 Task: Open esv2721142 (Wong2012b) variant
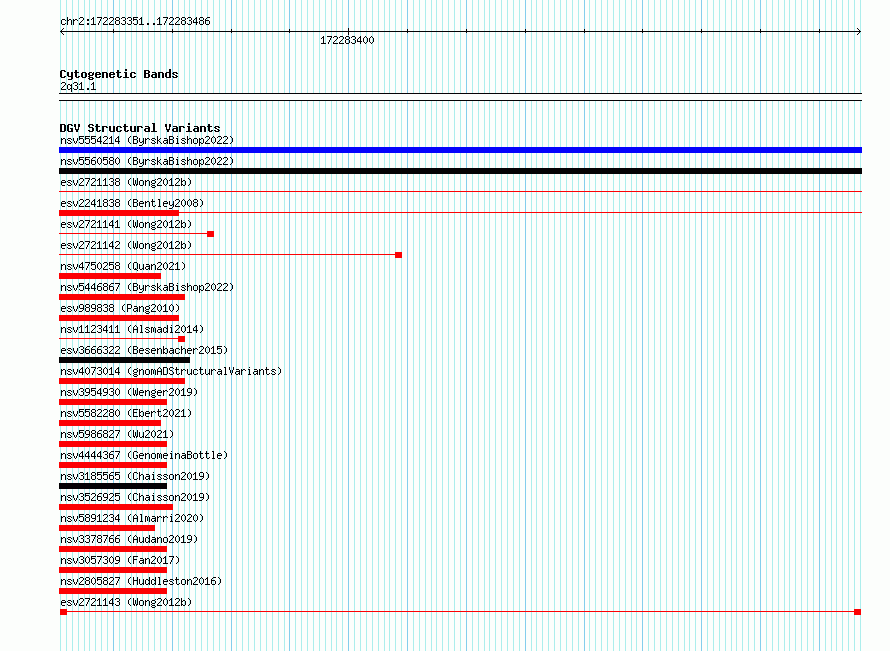pyautogui.click(x=126, y=245)
